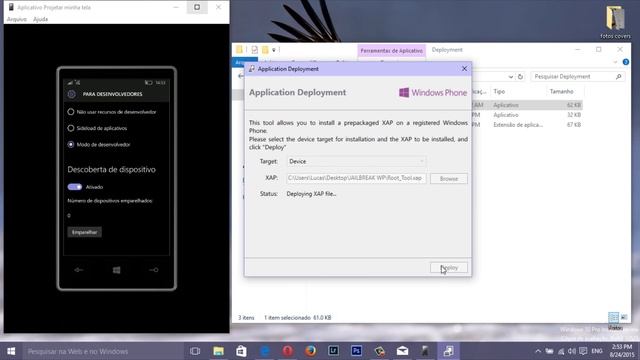Viewport: 640px width, 360px height.
Task: Select 'Modo de desenvolvedor' radio option
Action: (x=99, y=144)
